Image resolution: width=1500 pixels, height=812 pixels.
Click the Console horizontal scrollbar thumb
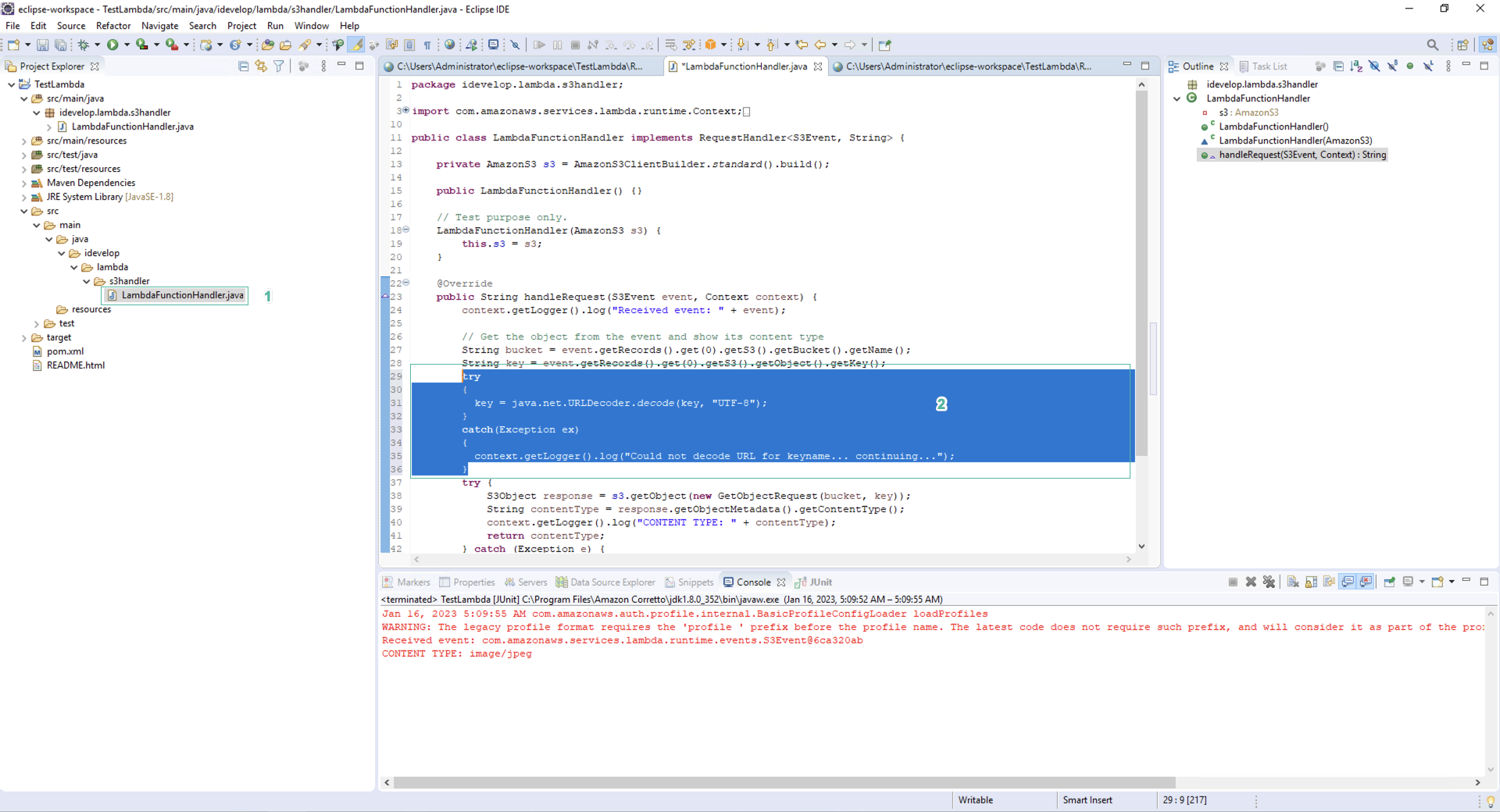pyautogui.click(x=784, y=782)
